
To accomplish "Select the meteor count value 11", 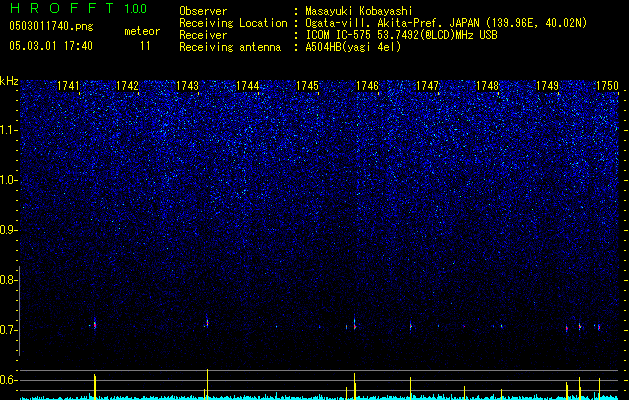I will coord(145,46).
